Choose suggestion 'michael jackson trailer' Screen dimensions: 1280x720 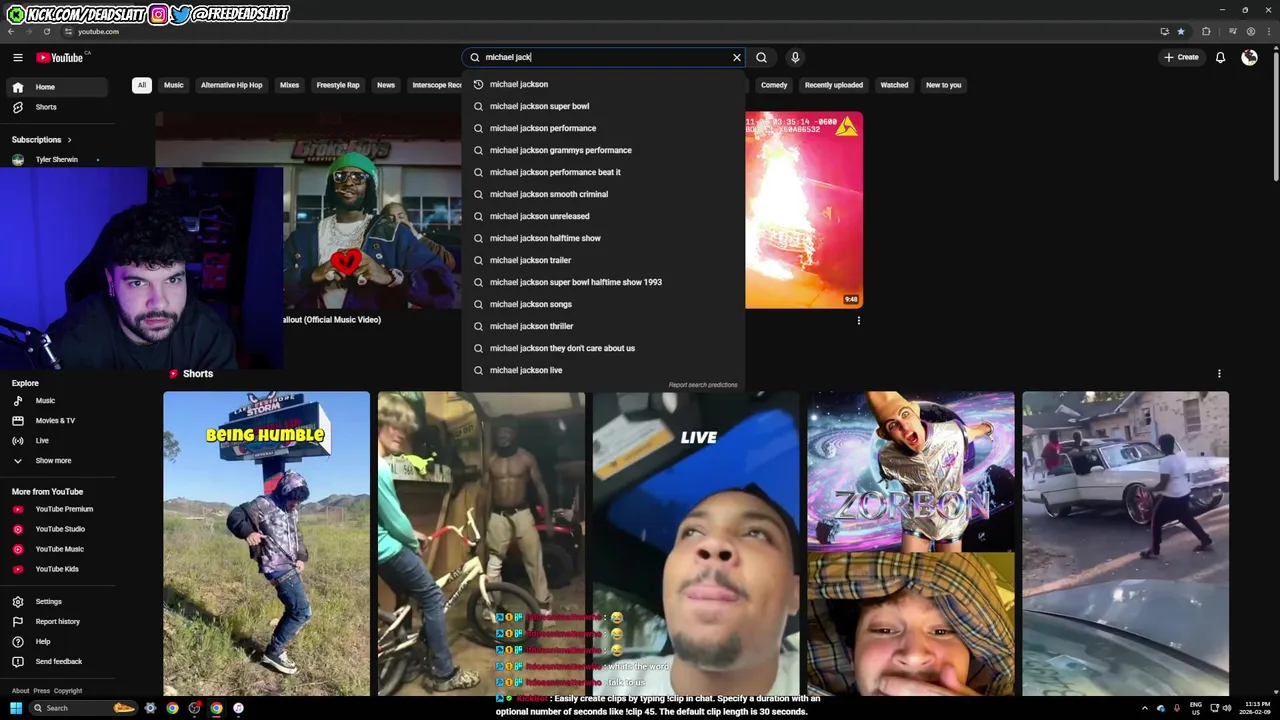coord(603,260)
